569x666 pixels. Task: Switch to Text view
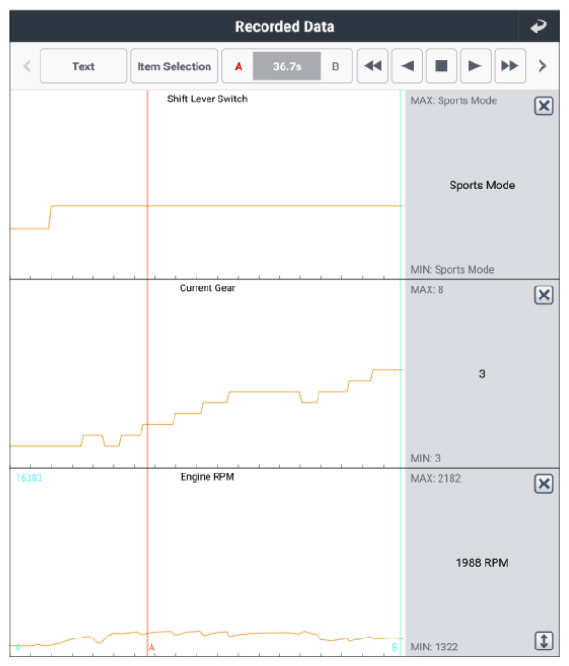(x=83, y=66)
